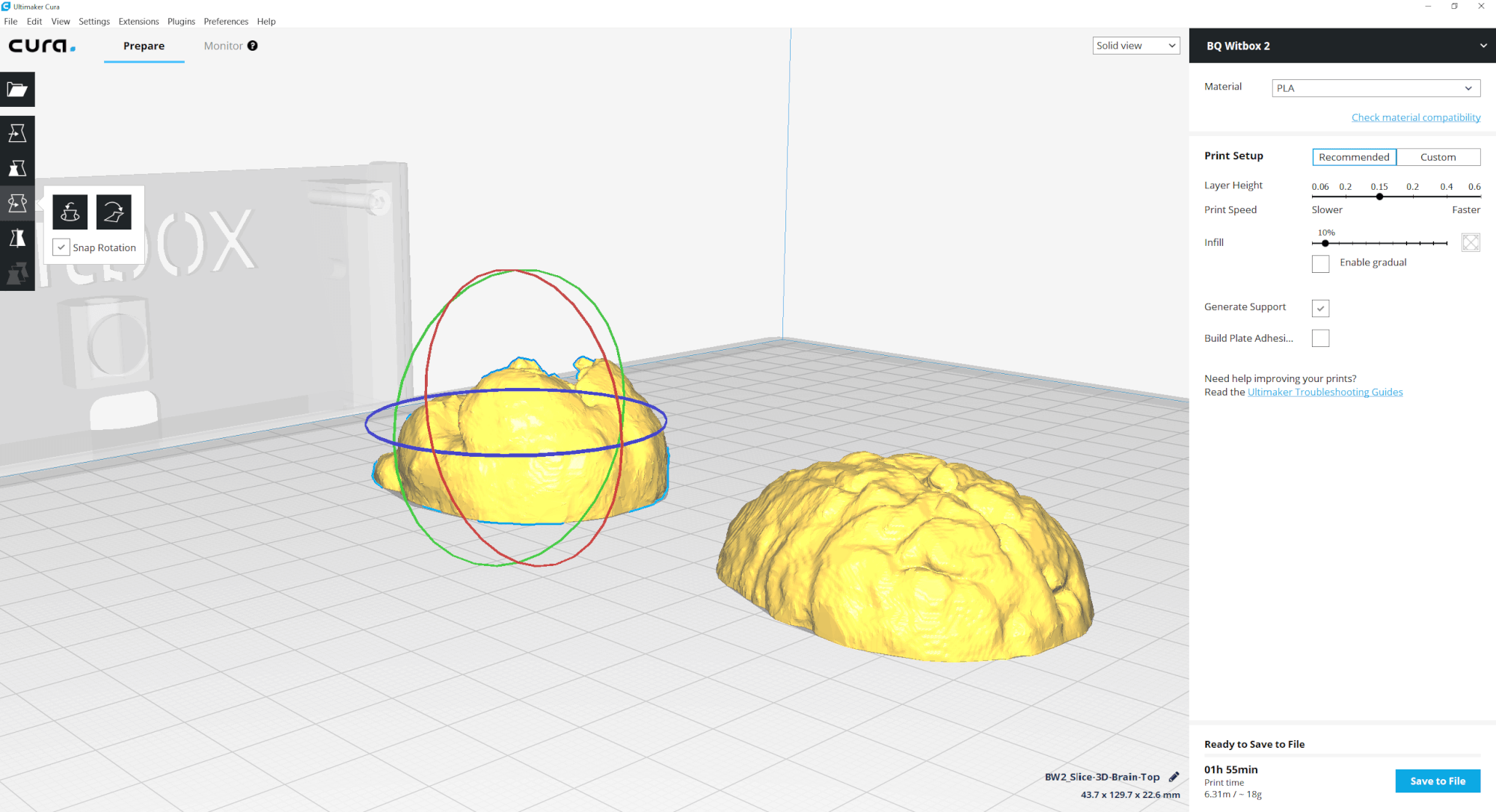Edit job name with pencil icon
The image size is (1496, 812).
click(1174, 777)
